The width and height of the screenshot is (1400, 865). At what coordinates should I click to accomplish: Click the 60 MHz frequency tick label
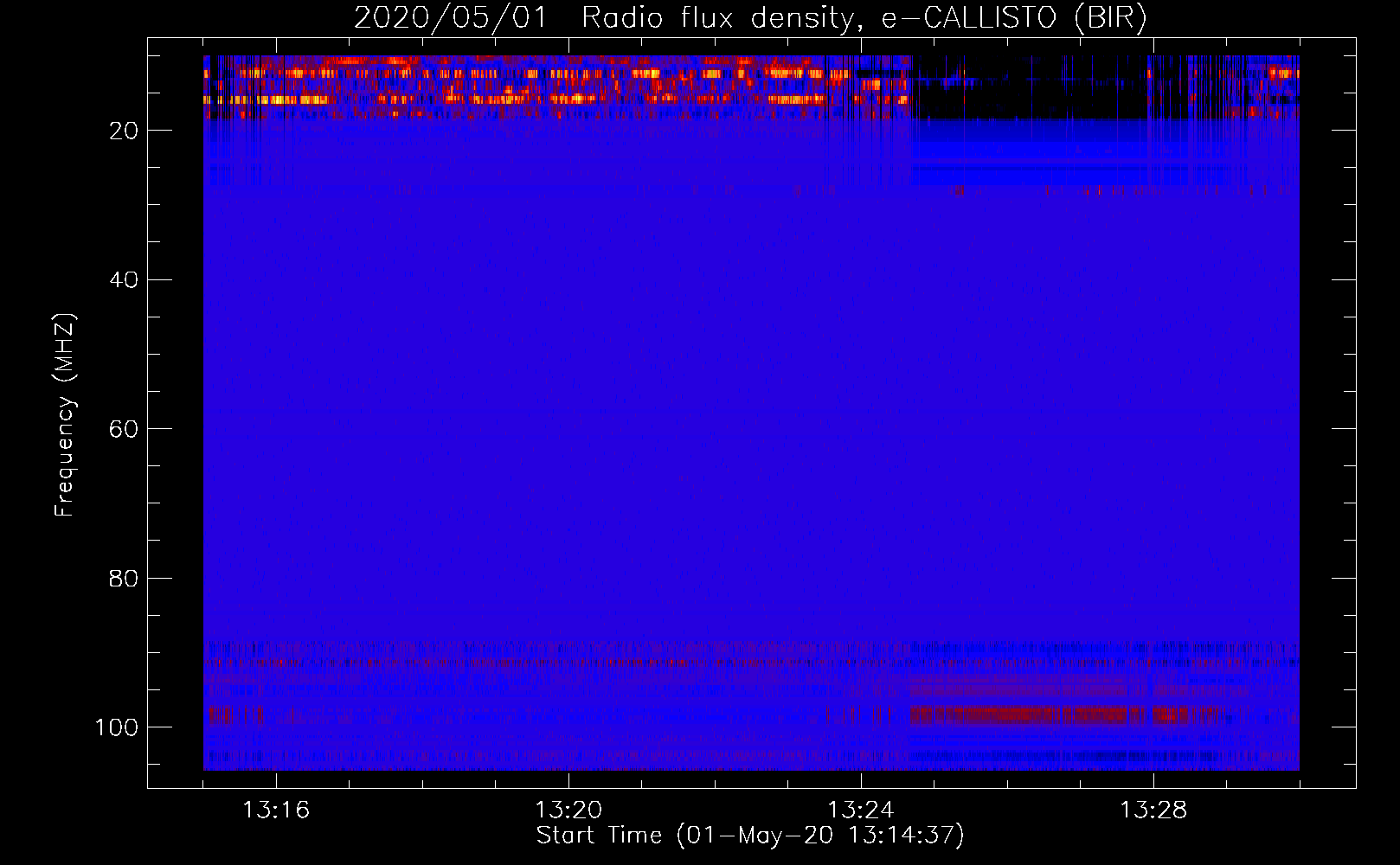[x=124, y=430]
